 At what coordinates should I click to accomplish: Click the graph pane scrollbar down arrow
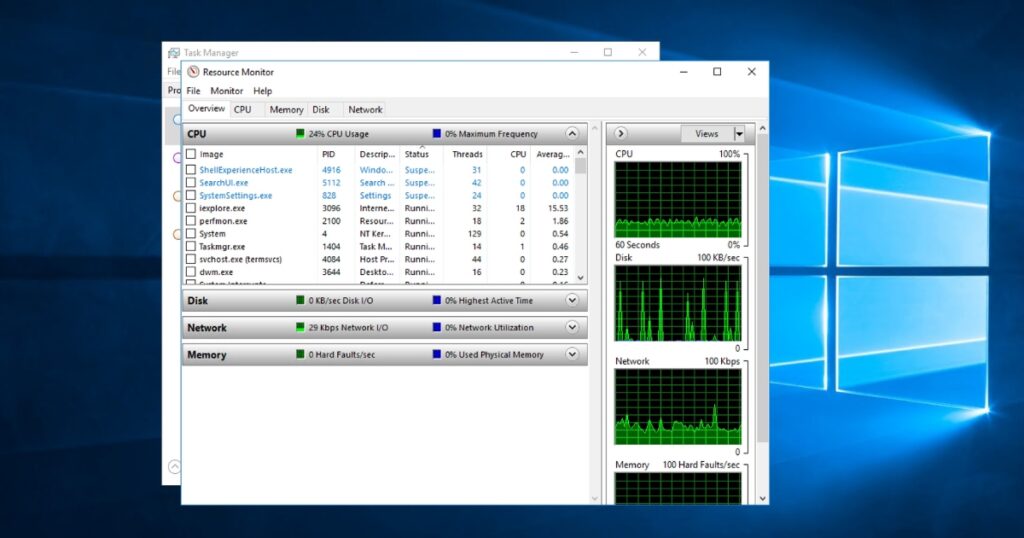pyautogui.click(x=762, y=498)
